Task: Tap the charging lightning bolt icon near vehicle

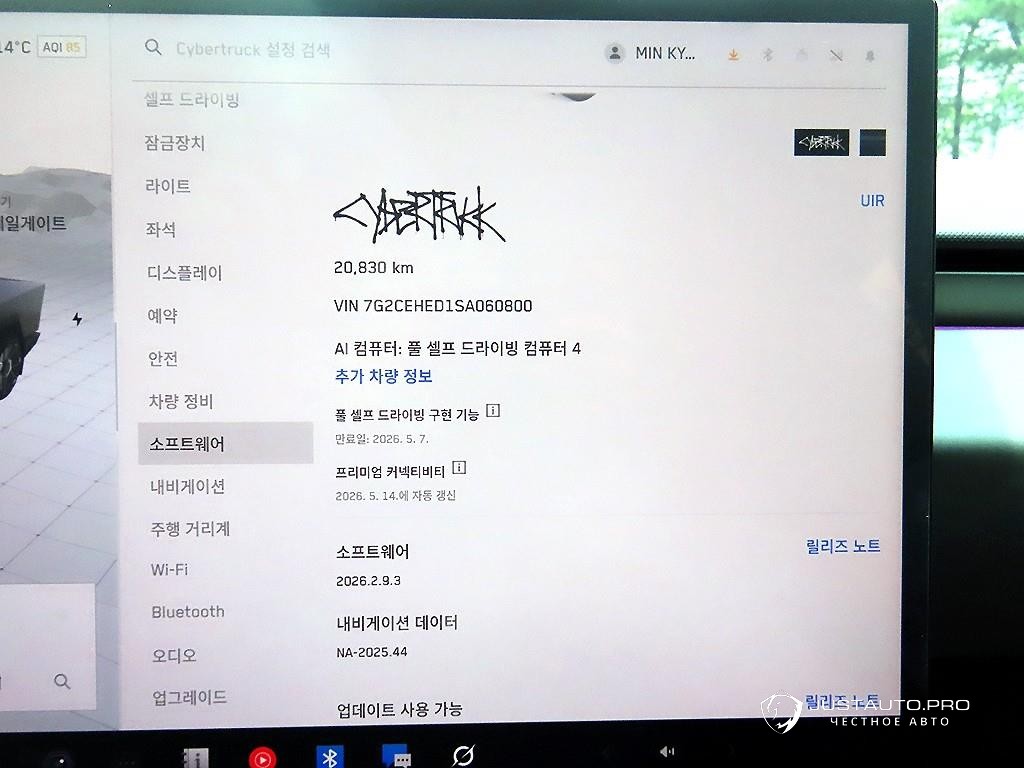Action: click(x=78, y=319)
